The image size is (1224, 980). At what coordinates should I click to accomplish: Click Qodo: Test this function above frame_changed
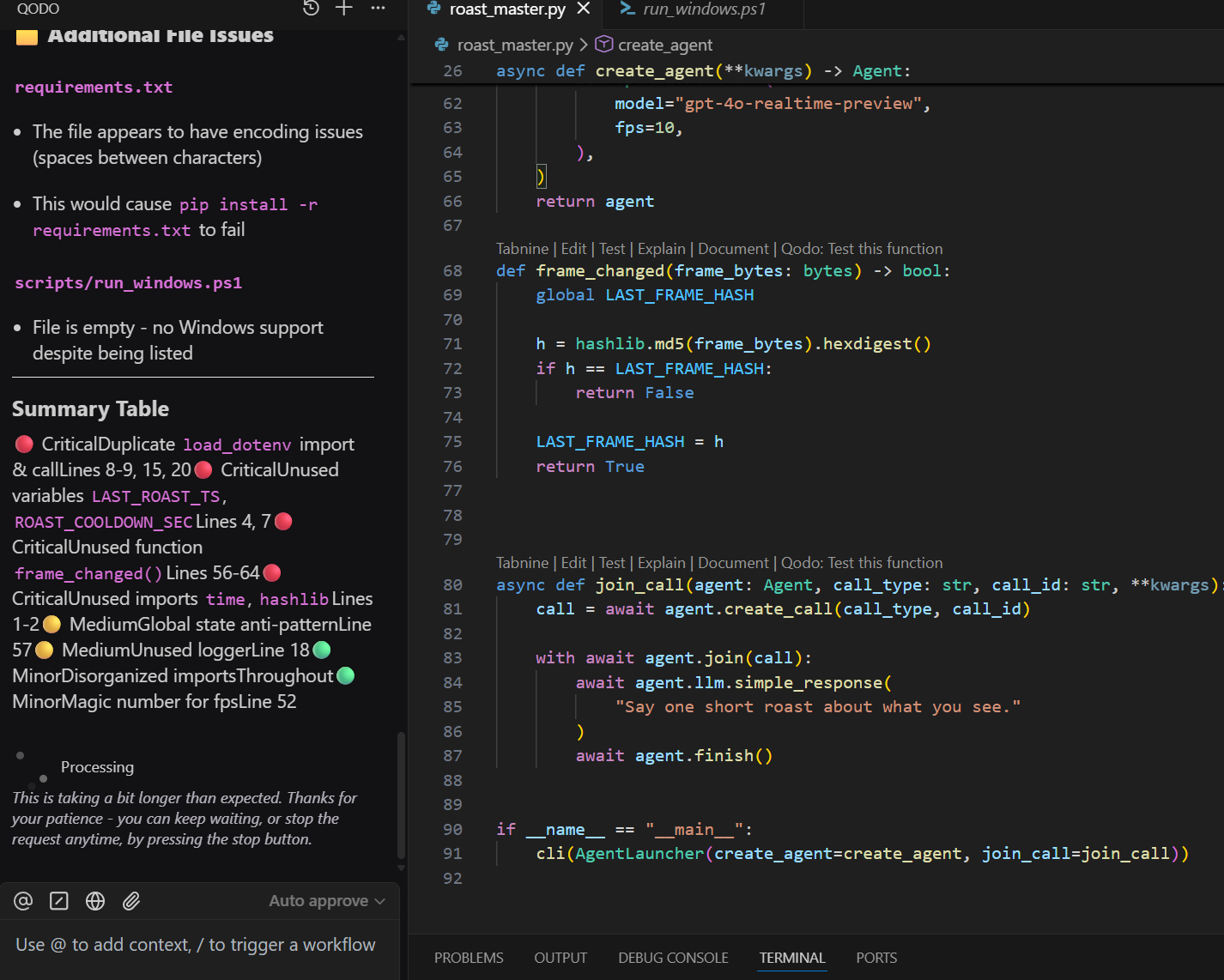[x=862, y=249]
